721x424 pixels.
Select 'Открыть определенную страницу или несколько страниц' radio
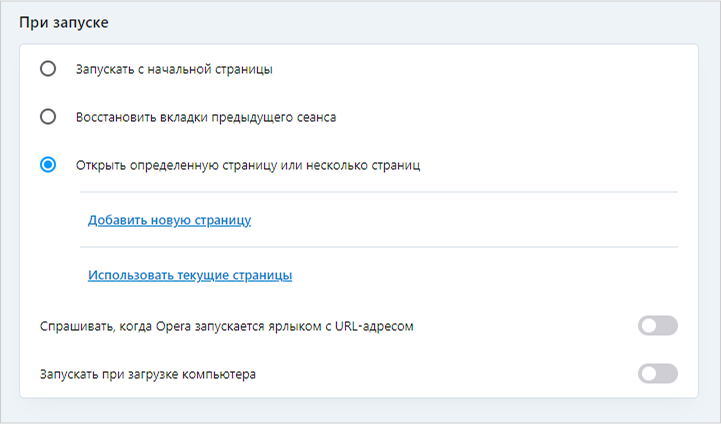coord(47,165)
